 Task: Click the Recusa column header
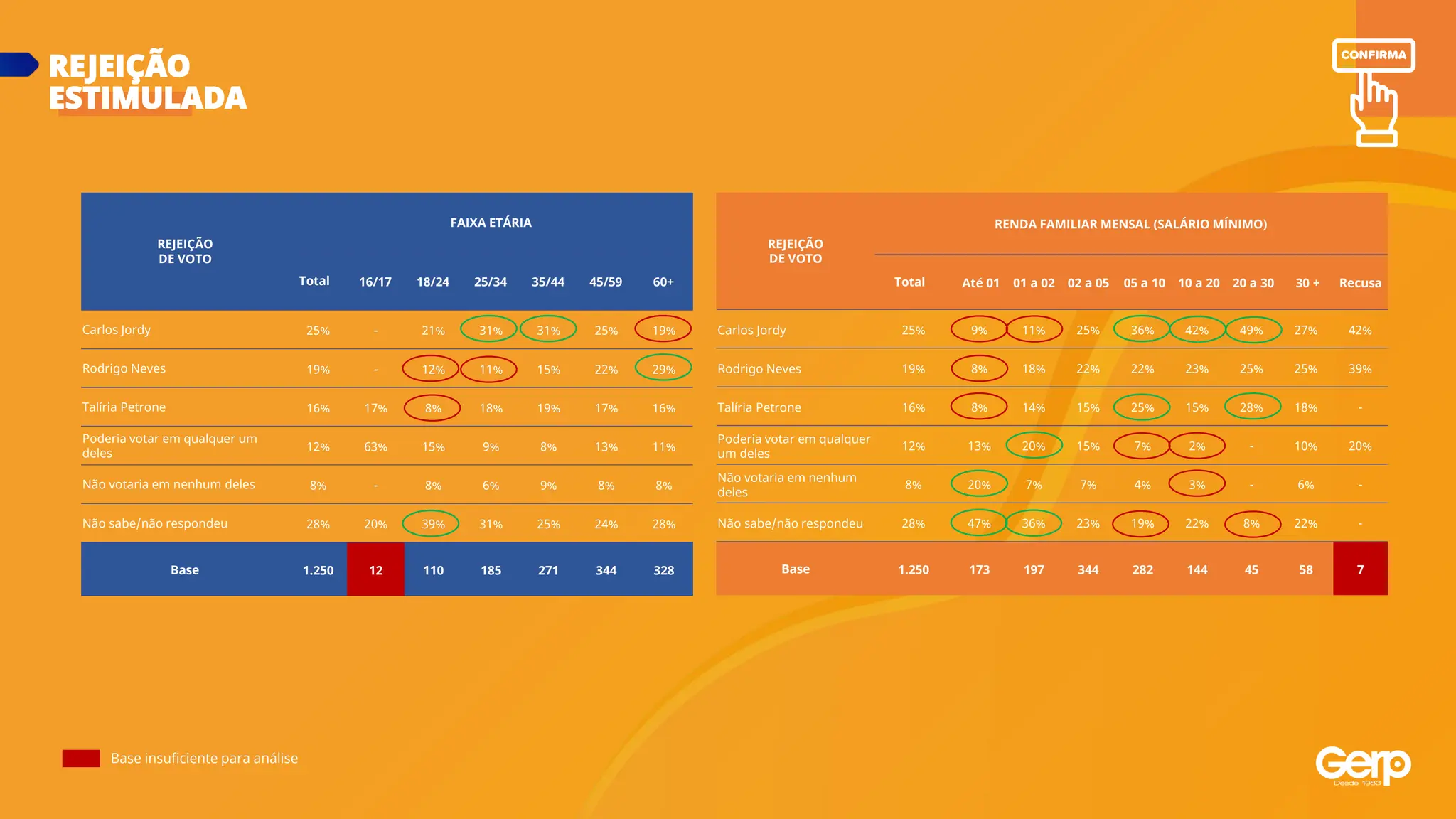click(1360, 282)
